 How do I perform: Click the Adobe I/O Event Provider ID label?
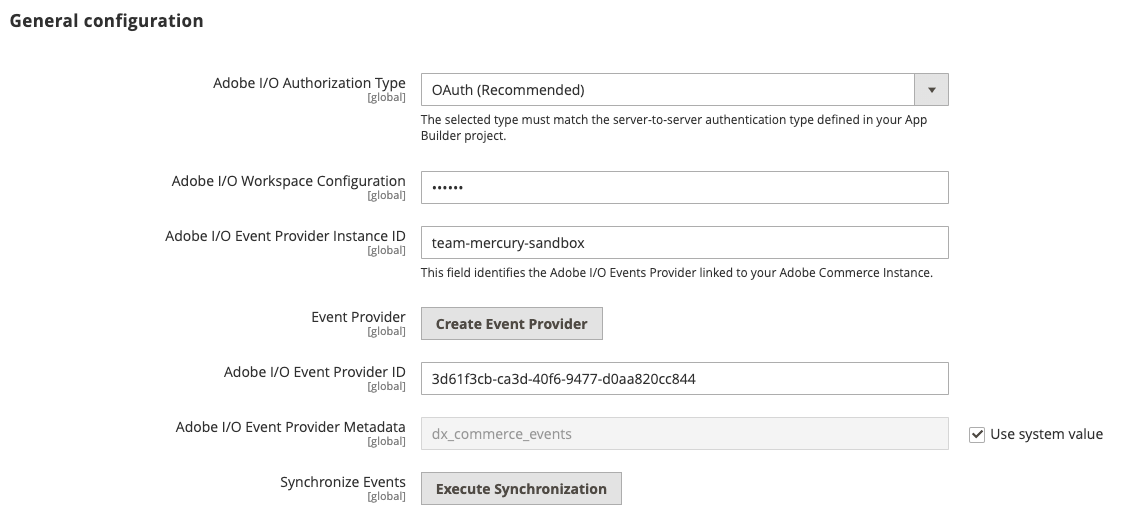pyautogui.click(x=314, y=372)
